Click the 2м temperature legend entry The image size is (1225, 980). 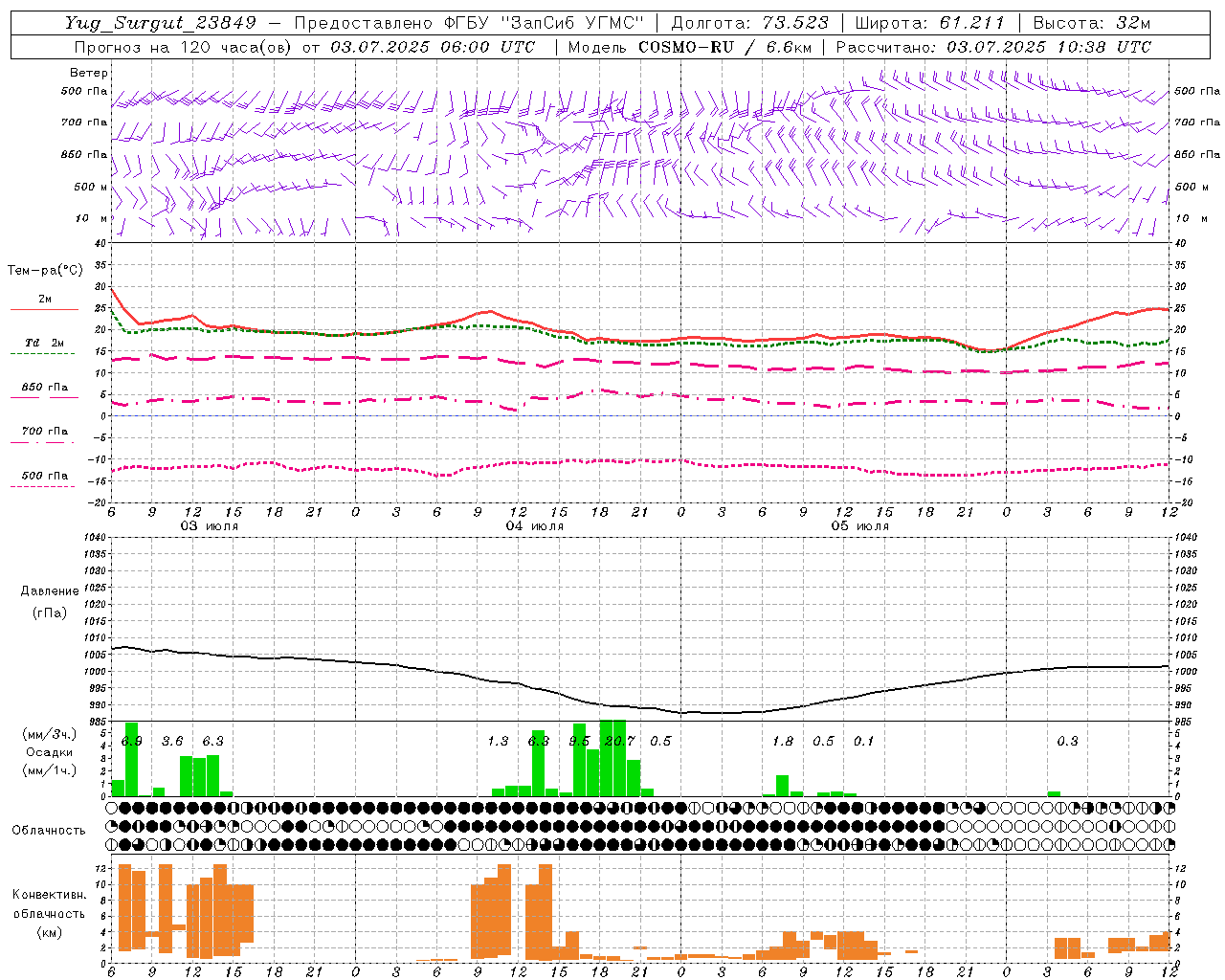(45, 300)
